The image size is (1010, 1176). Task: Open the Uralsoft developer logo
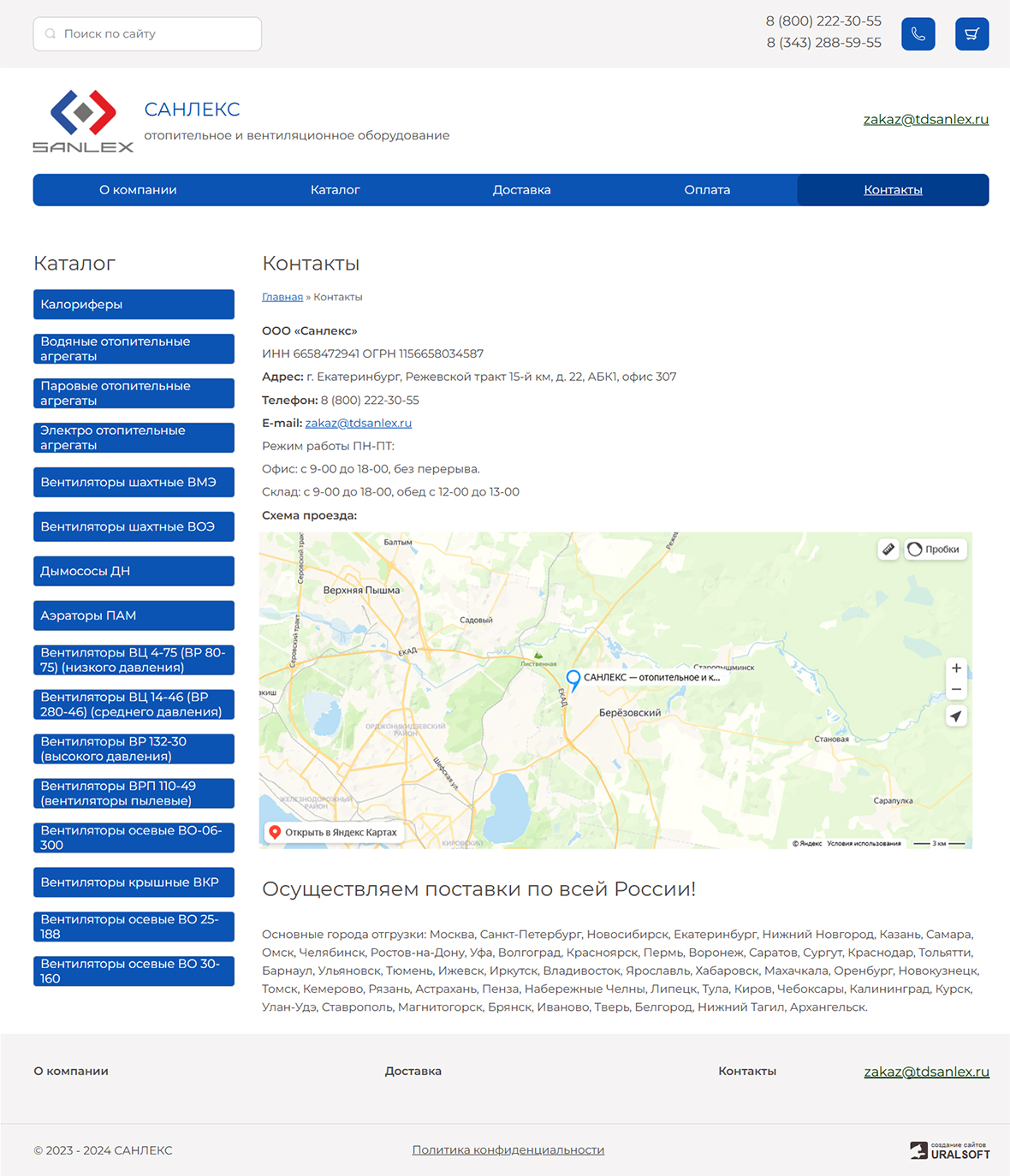tap(949, 1150)
